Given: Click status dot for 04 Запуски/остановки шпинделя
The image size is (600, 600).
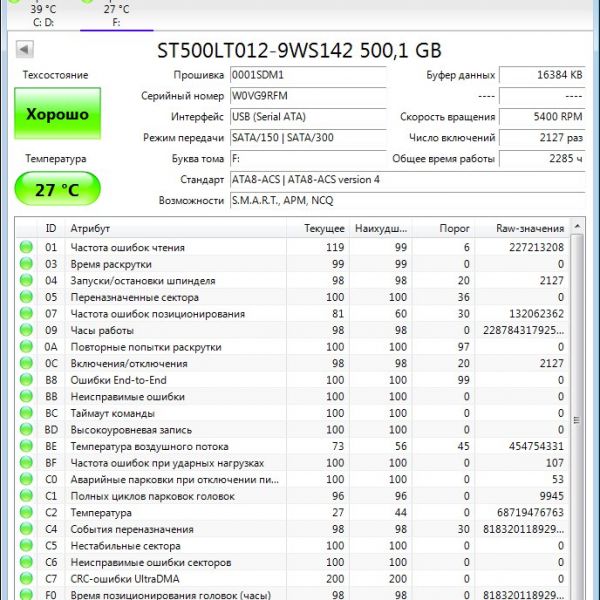Looking at the screenshot, I should [x=26, y=280].
